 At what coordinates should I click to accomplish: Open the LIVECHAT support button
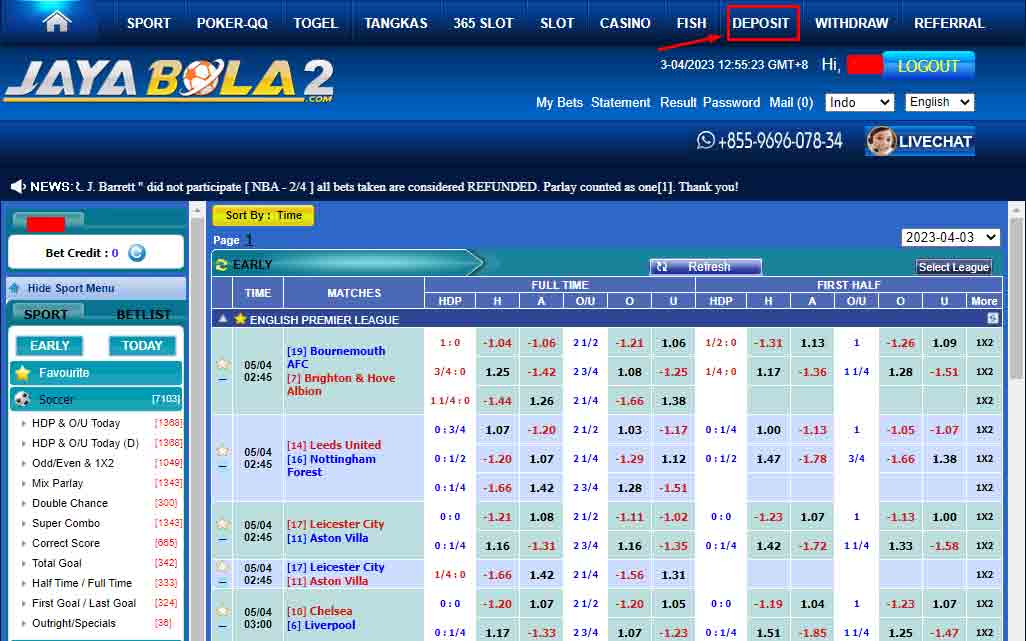pos(919,141)
